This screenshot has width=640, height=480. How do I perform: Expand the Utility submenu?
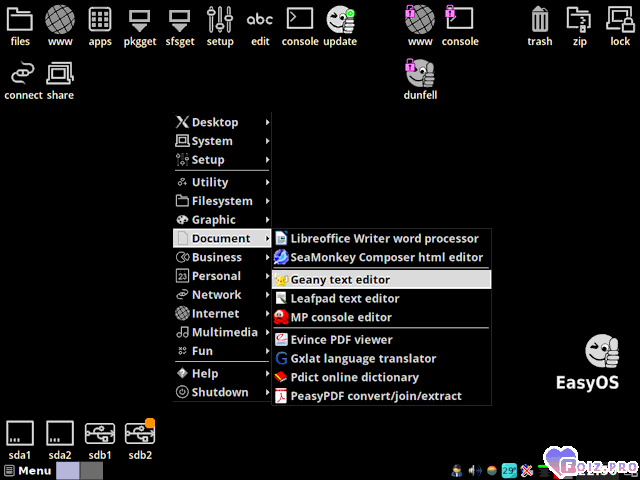222,182
